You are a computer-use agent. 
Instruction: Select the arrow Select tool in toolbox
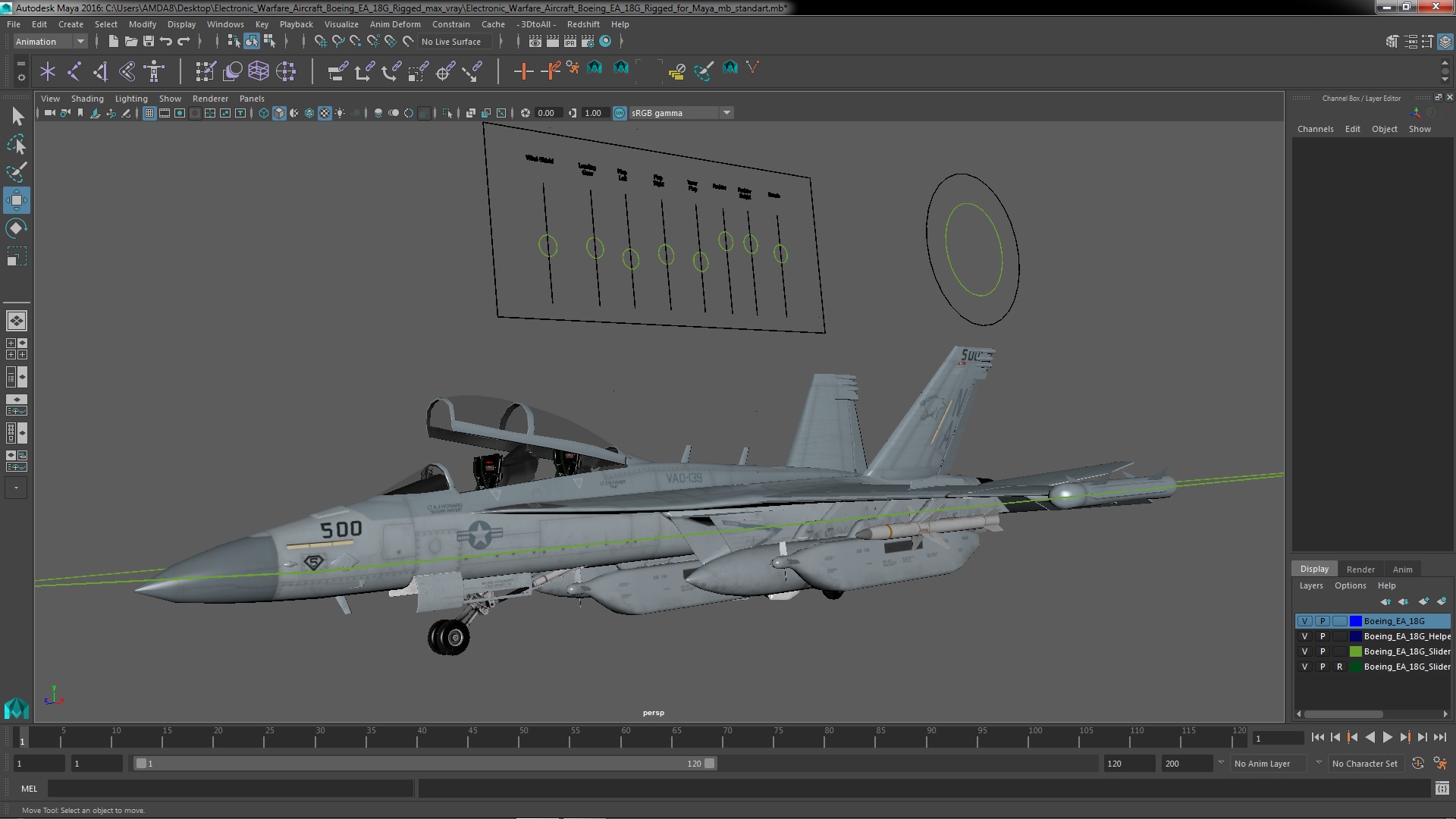pyautogui.click(x=17, y=116)
